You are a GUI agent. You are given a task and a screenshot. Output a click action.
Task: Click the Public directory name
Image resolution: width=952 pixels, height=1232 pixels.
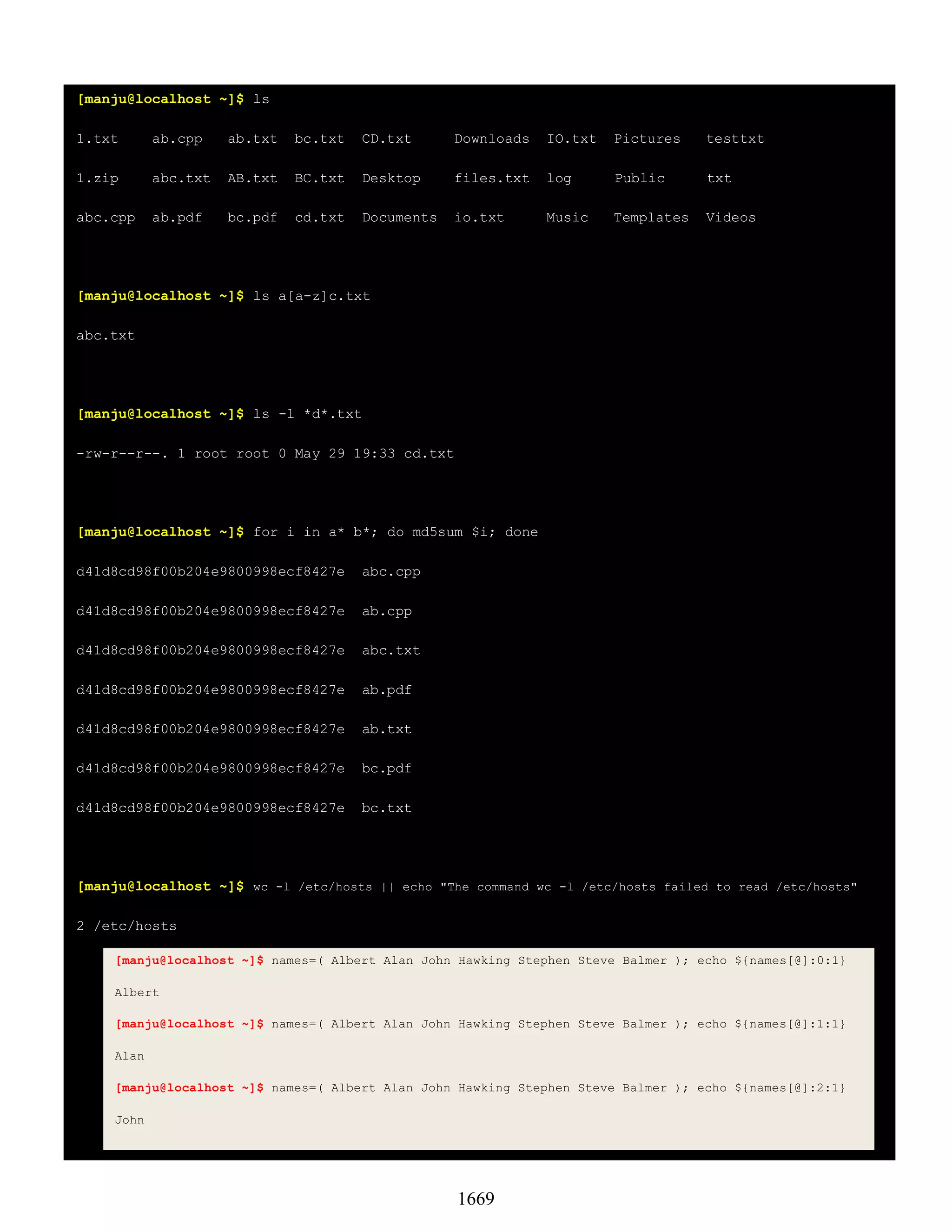click(640, 178)
